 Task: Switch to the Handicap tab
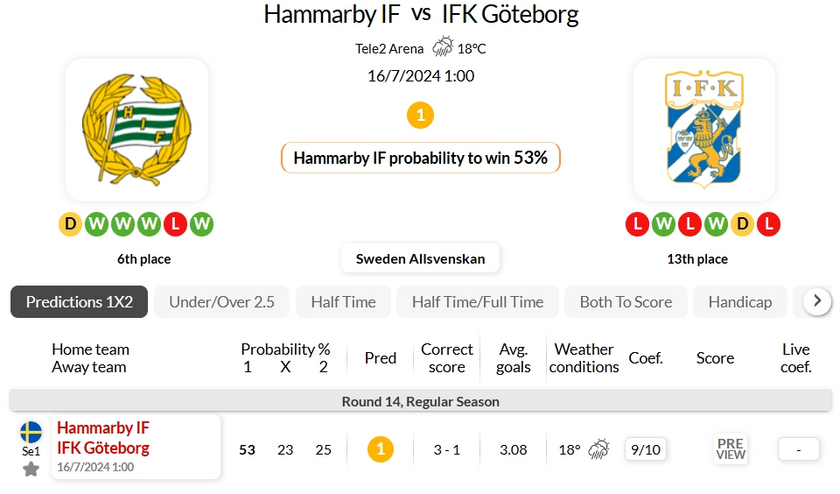(740, 302)
